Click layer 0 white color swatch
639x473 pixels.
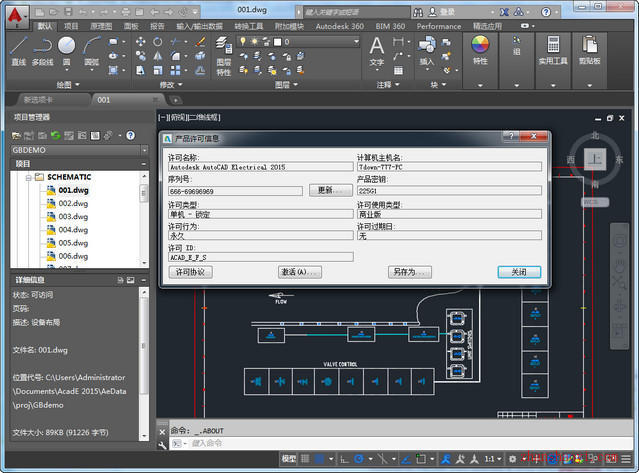[x=278, y=42]
